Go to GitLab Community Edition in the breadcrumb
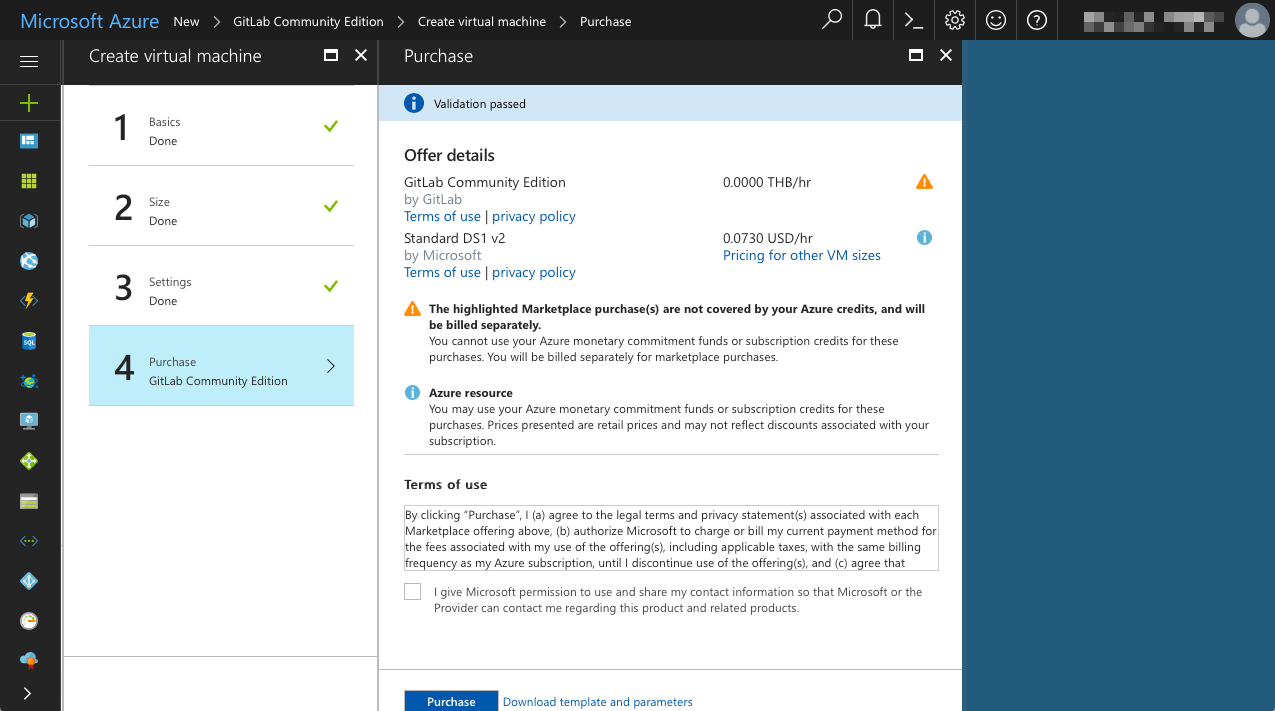The width and height of the screenshot is (1275, 711). (x=307, y=20)
